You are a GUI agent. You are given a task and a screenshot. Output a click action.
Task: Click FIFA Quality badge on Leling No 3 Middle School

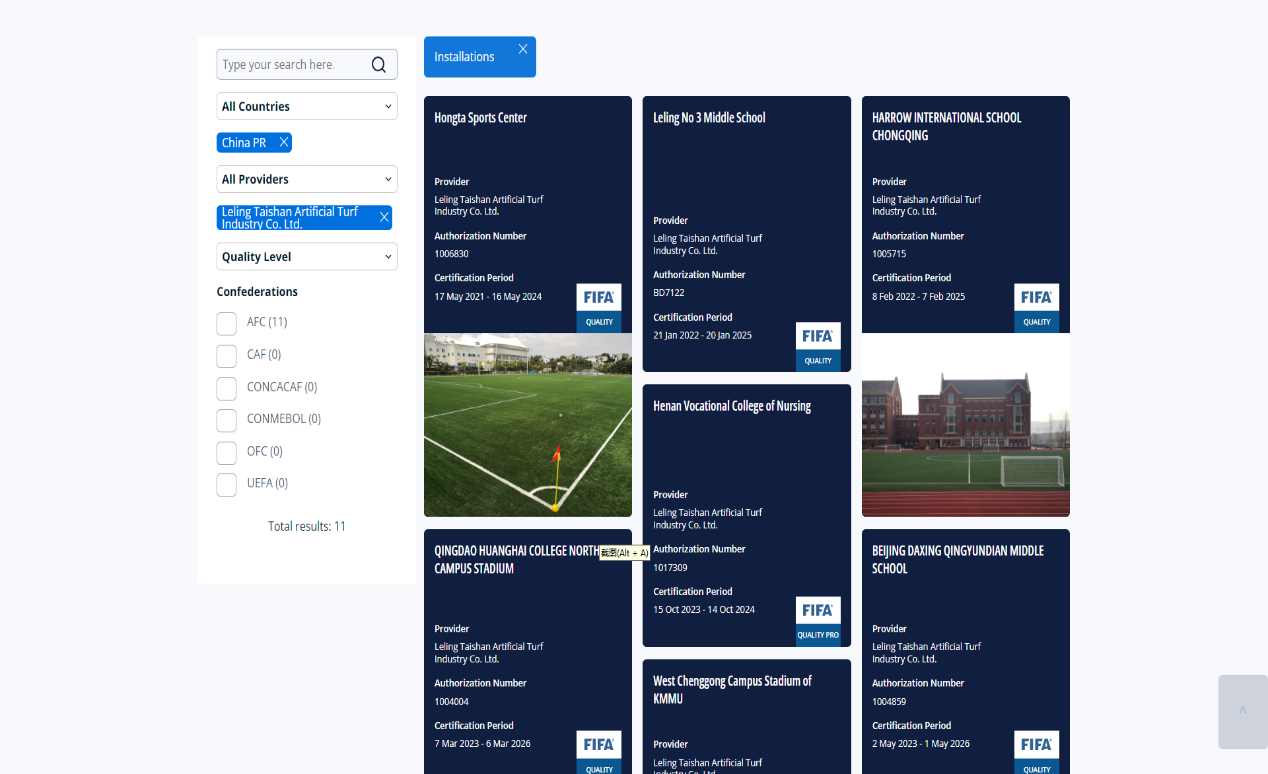pos(818,346)
